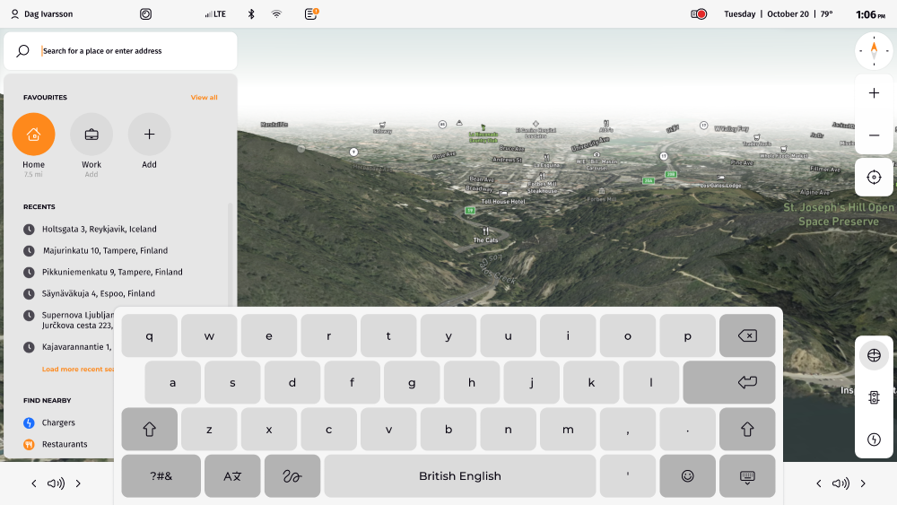
Task: Tap the period key
Action: (x=688, y=429)
